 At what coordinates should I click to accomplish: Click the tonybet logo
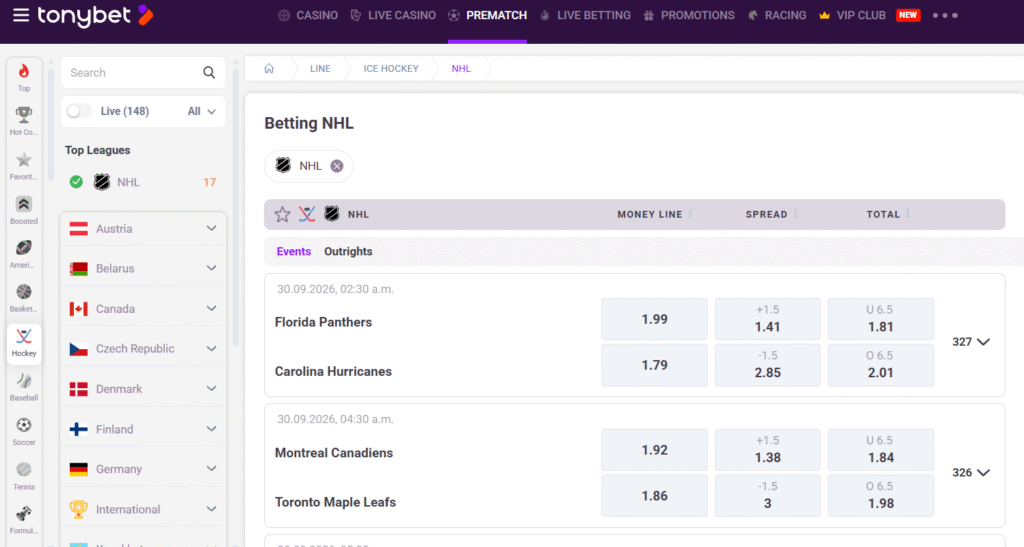click(95, 16)
